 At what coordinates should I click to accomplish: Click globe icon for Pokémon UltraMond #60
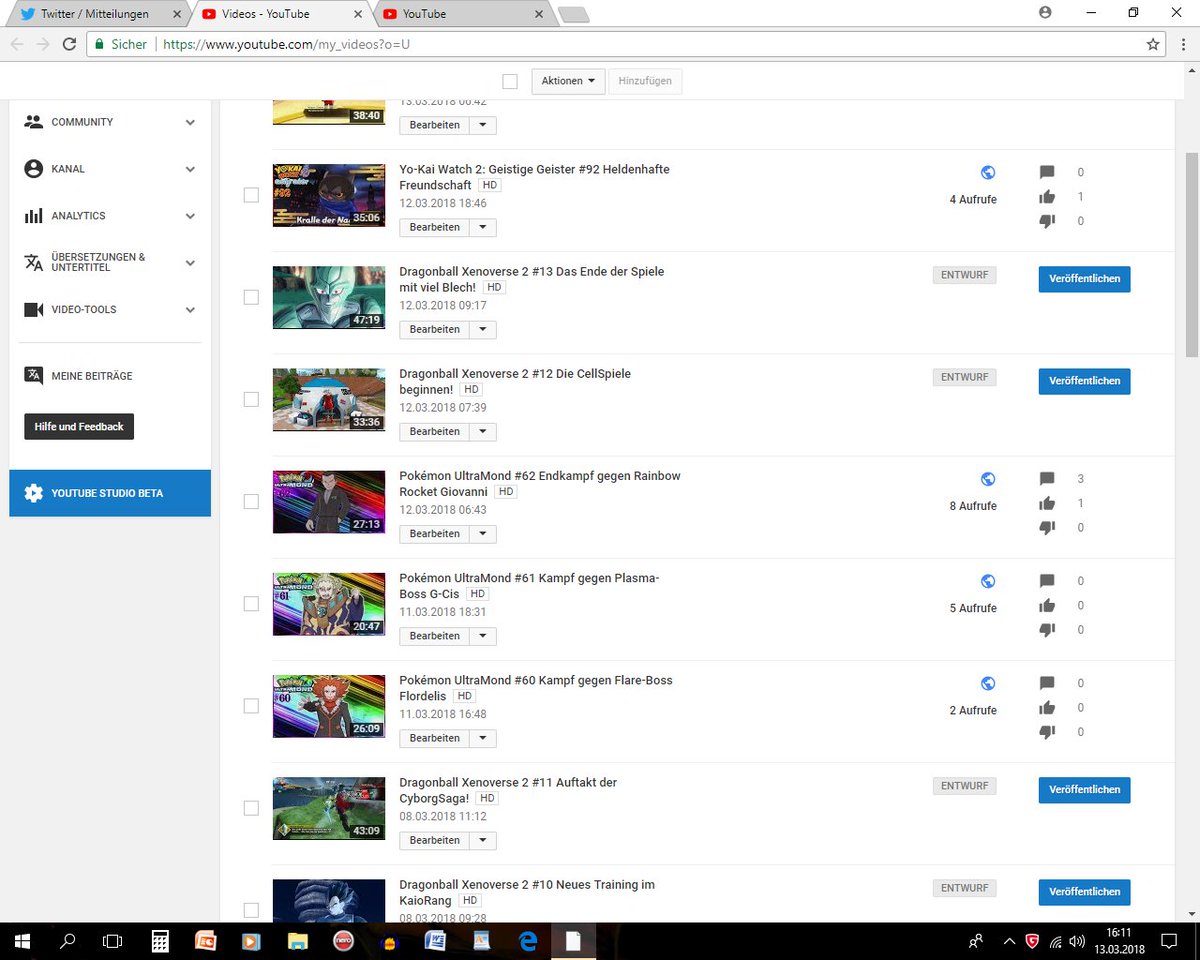tap(988, 683)
